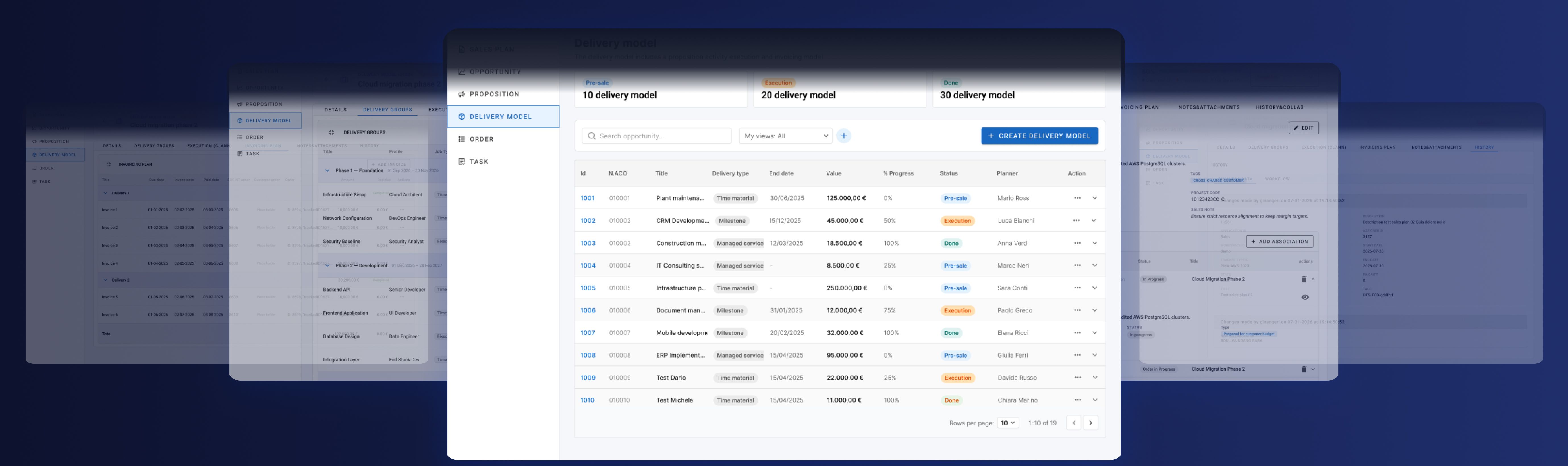The width and height of the screenshot is (1568, 466).
Task: Click the Proposition sidebar icon
Action: pyautogui.click(x=461, y=94)
